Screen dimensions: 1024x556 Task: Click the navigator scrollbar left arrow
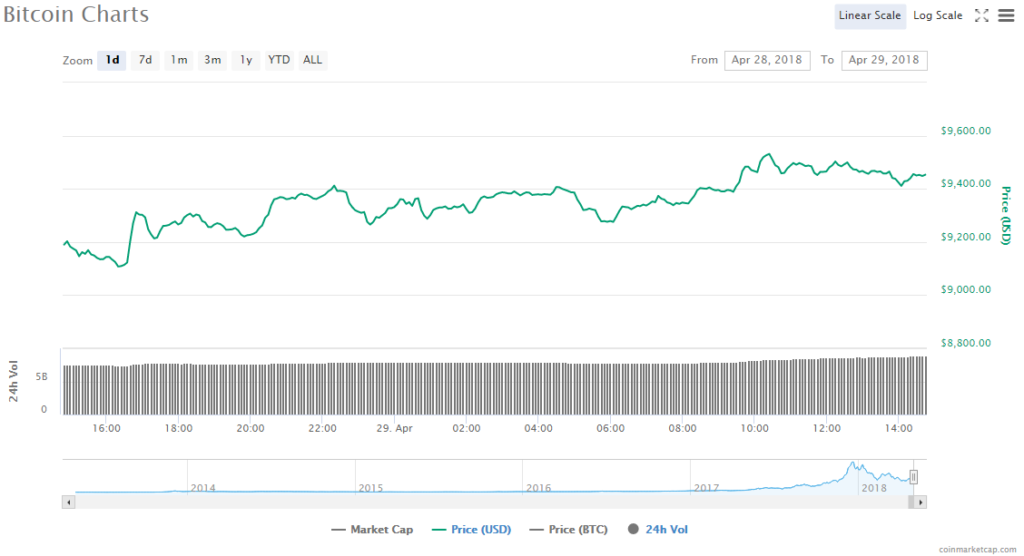click(67, 501)
